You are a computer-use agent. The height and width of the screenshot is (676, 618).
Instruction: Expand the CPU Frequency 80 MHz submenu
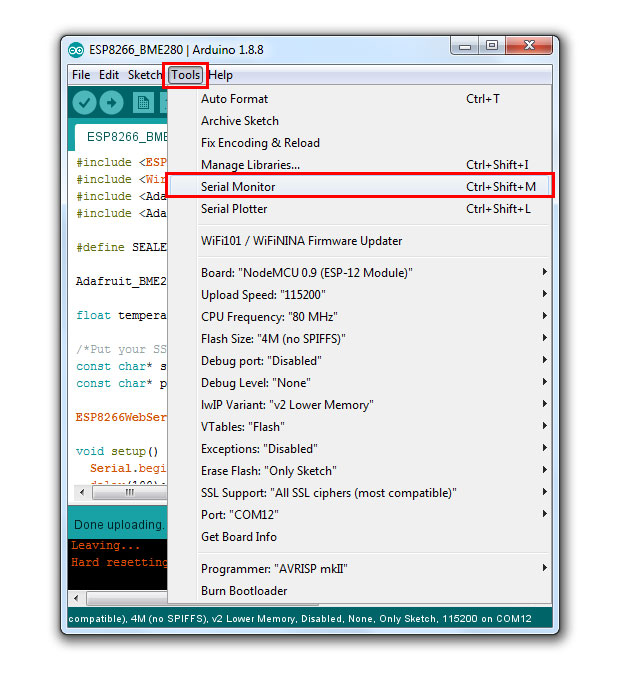359,316
